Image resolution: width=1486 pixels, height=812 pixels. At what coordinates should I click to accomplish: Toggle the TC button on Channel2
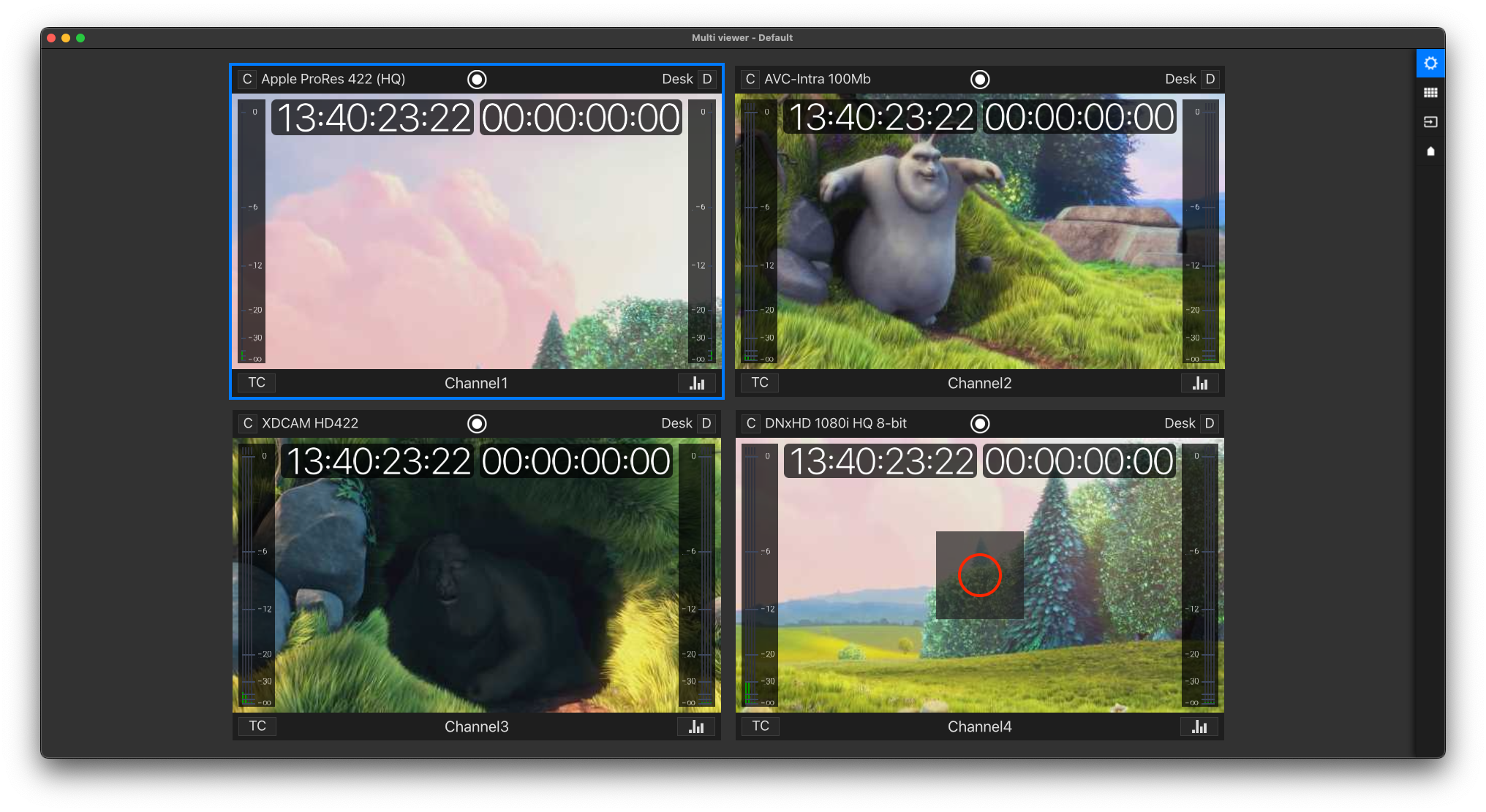pos(760,382)
